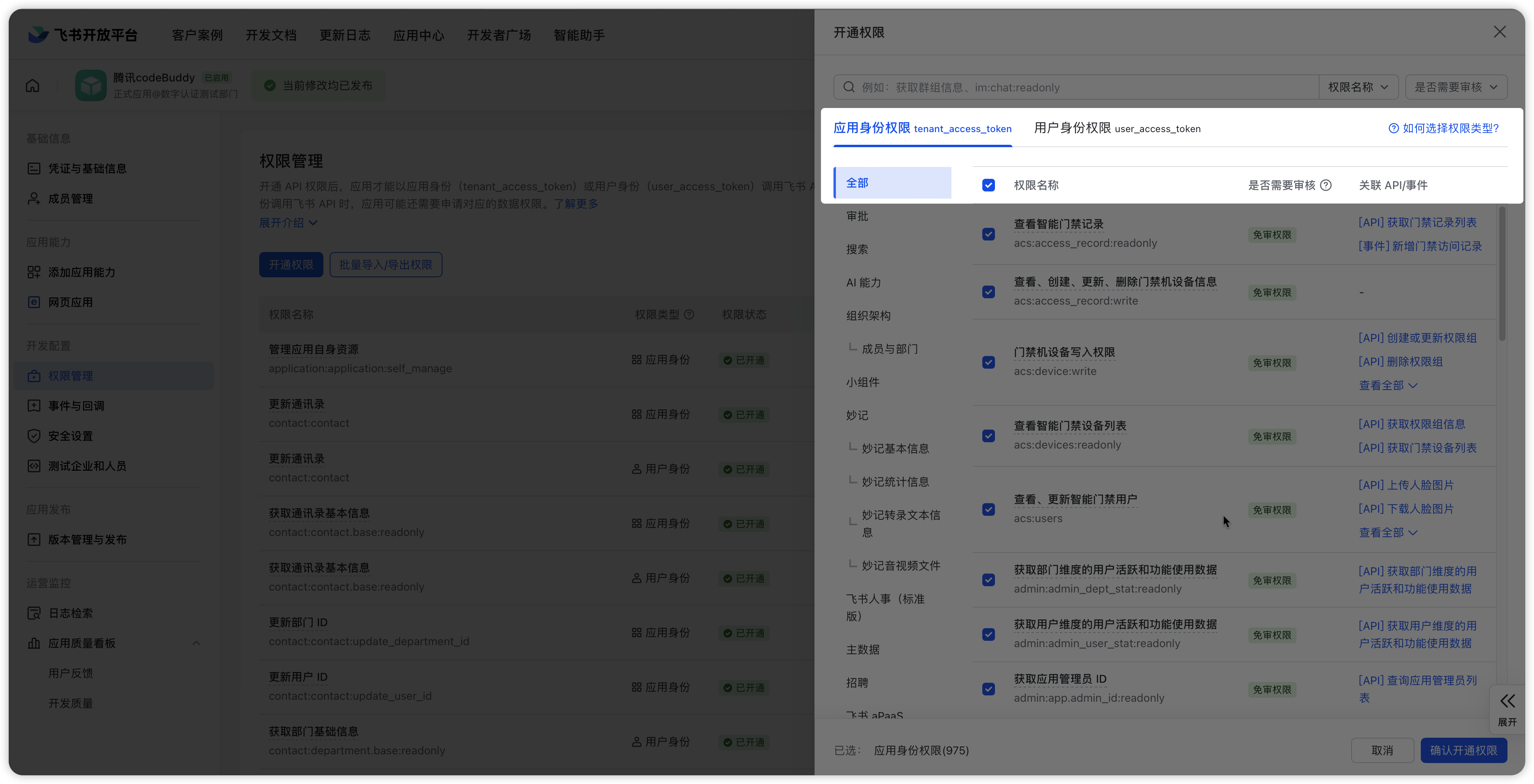The image size is (1534, 784).
Task: Open the 权限名称 search type dropdown
Action: 1357,87
